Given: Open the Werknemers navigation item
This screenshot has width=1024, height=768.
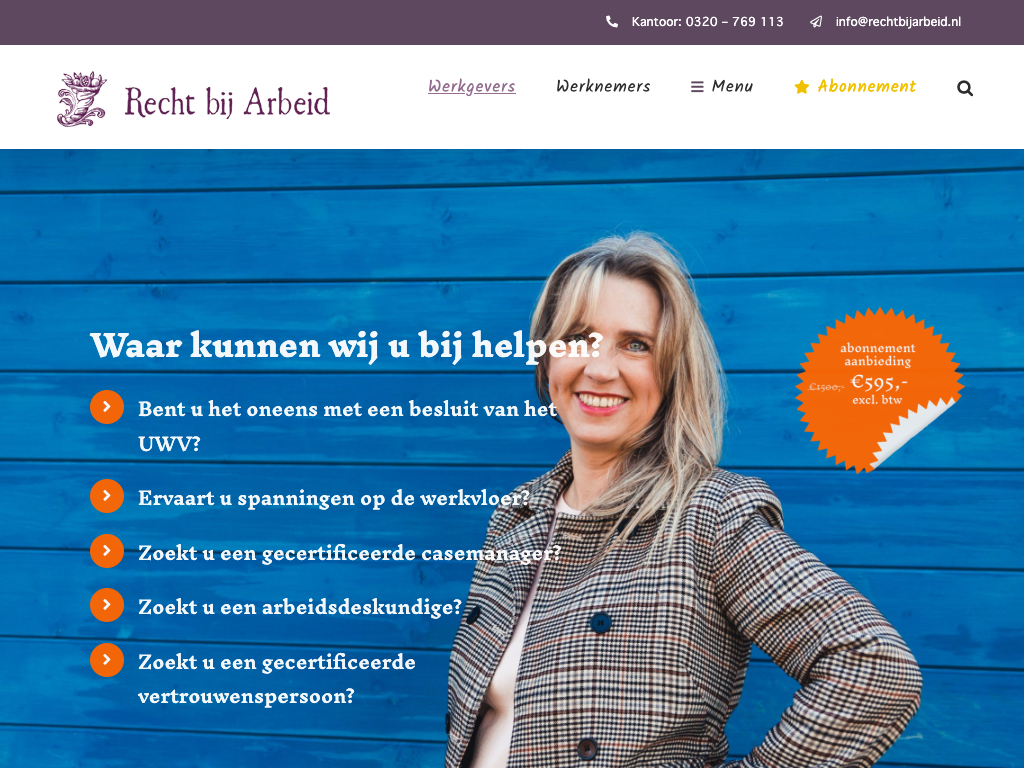Looking at the screenshot, I should pos(603,86).
